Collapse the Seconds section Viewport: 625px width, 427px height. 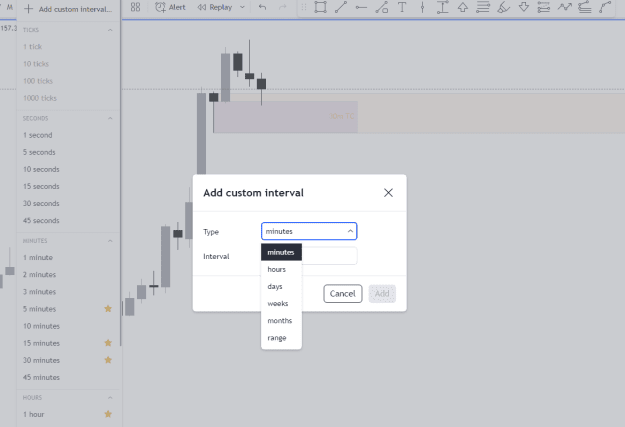tap(110, 118)
